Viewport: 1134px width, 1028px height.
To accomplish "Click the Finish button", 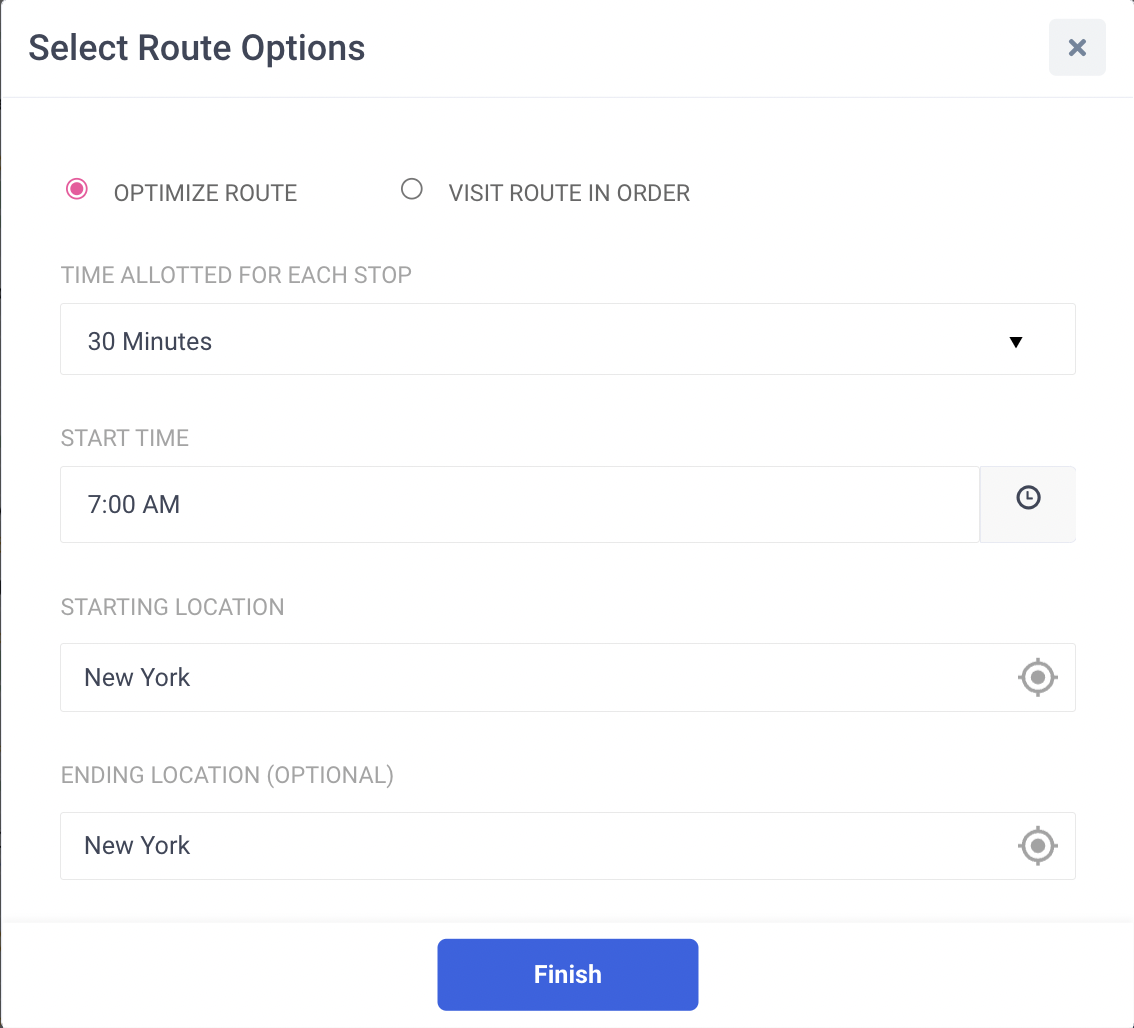I will pyautogui.click(x=568, y=974).
